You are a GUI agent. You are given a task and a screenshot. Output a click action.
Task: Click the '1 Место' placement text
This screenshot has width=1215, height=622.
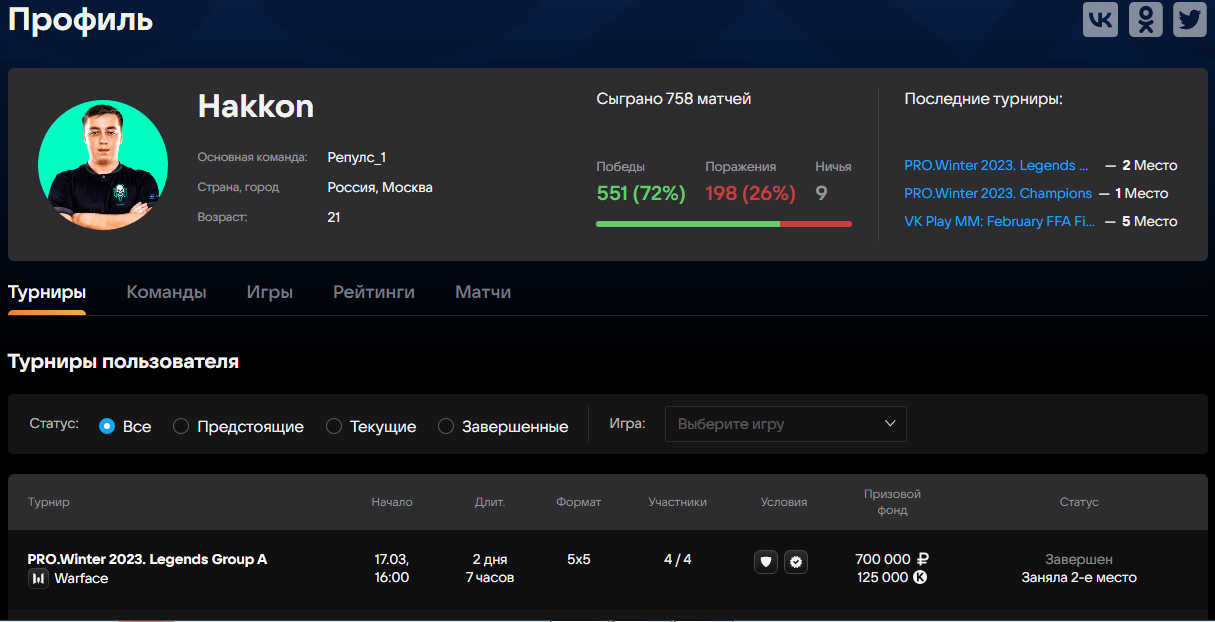tap(1141, 193)
